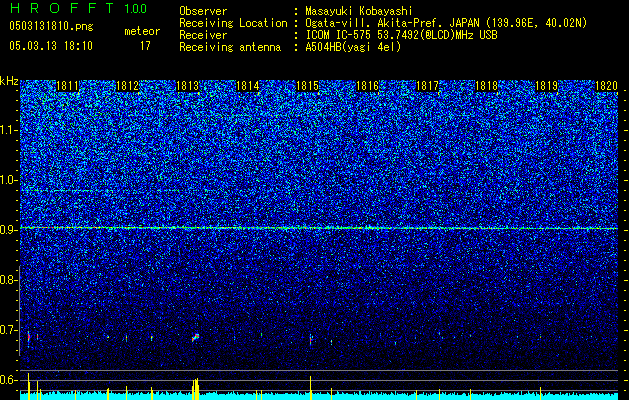Viewport: 629px width, 400px height.
Task: Click the 1.1 kHz axis label
Action: [7, 130]
